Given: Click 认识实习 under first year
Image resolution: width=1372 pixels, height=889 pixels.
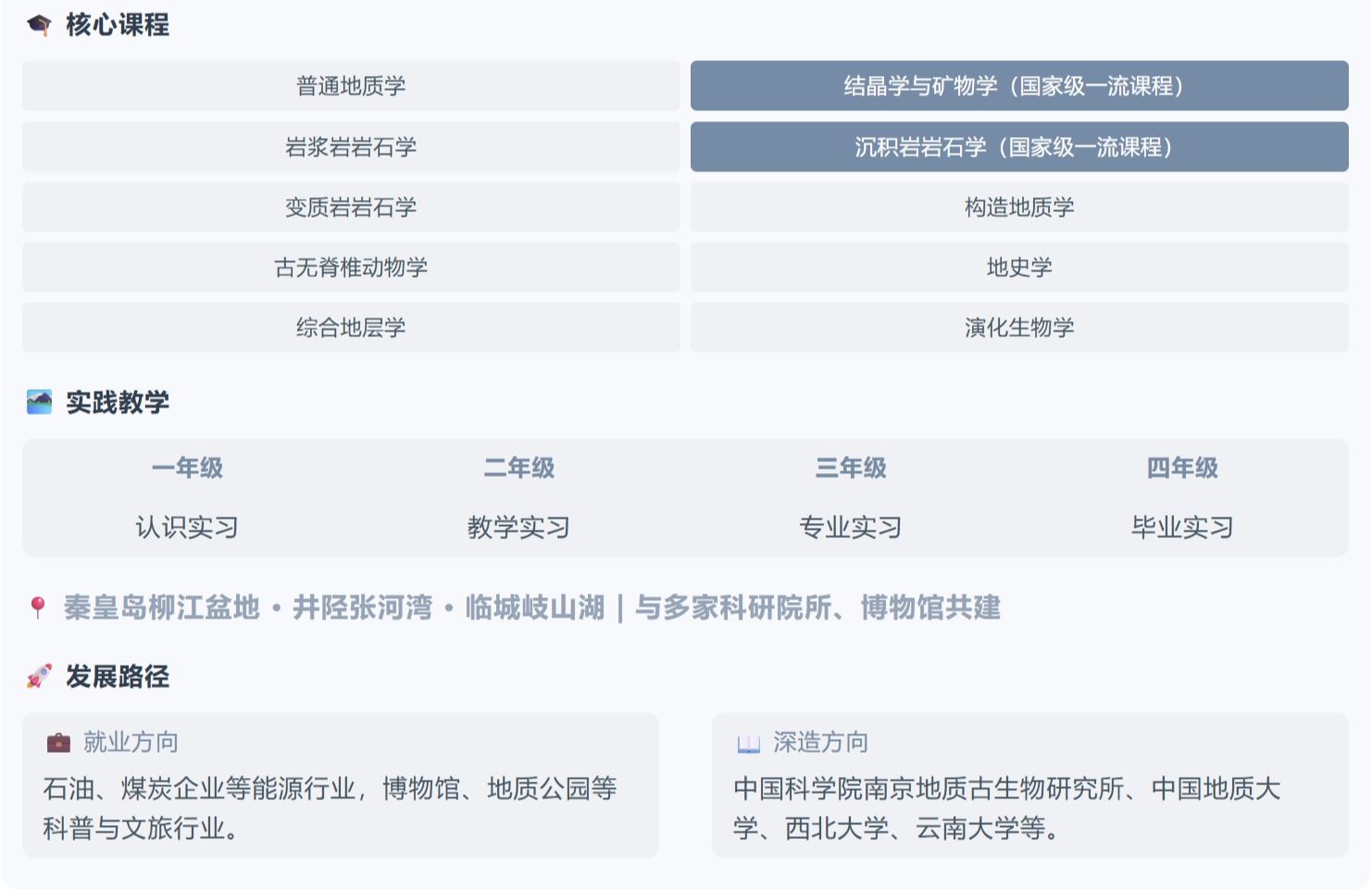Looking at the screenshot, I should pyautogui.click(x=187, y=527).
